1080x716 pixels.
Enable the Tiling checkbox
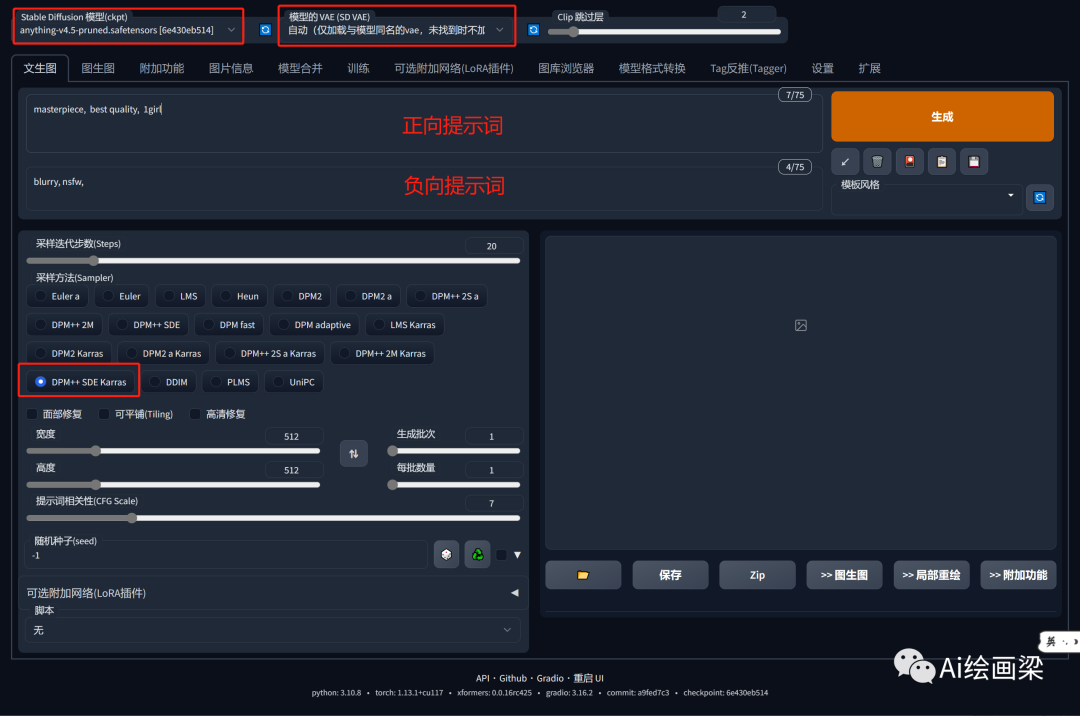(x=104, y=414)
